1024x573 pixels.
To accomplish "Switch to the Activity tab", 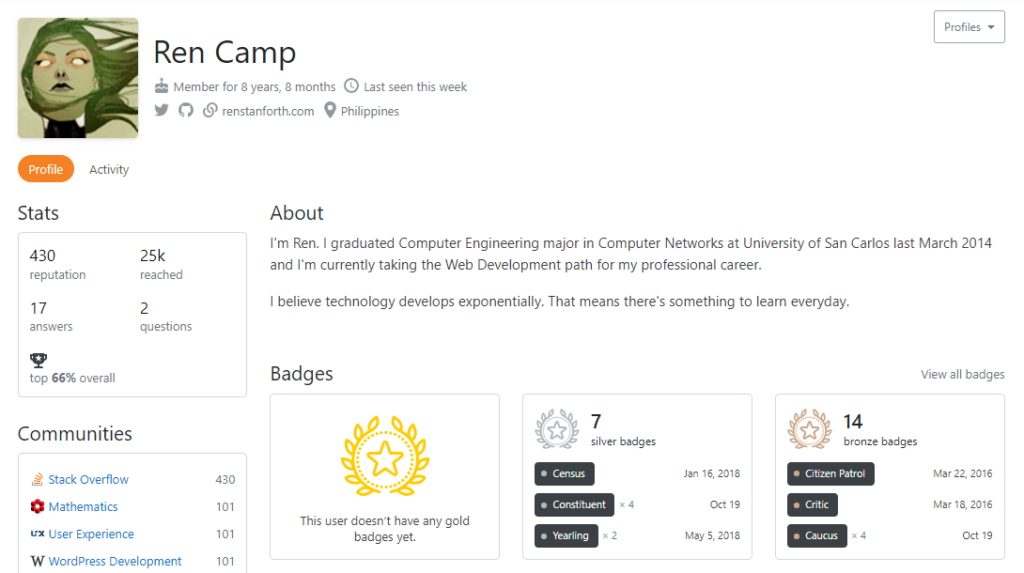I will coord(109,170).
